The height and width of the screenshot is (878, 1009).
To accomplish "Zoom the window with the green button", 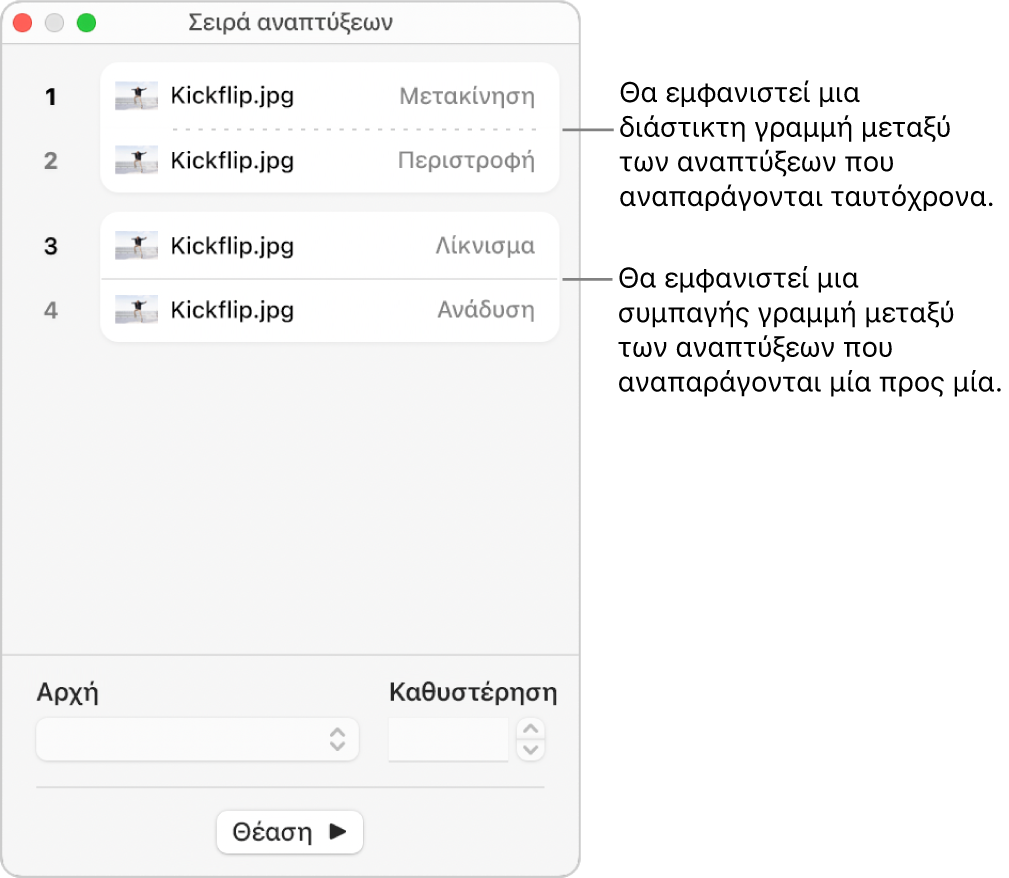I will click(86, 23).
